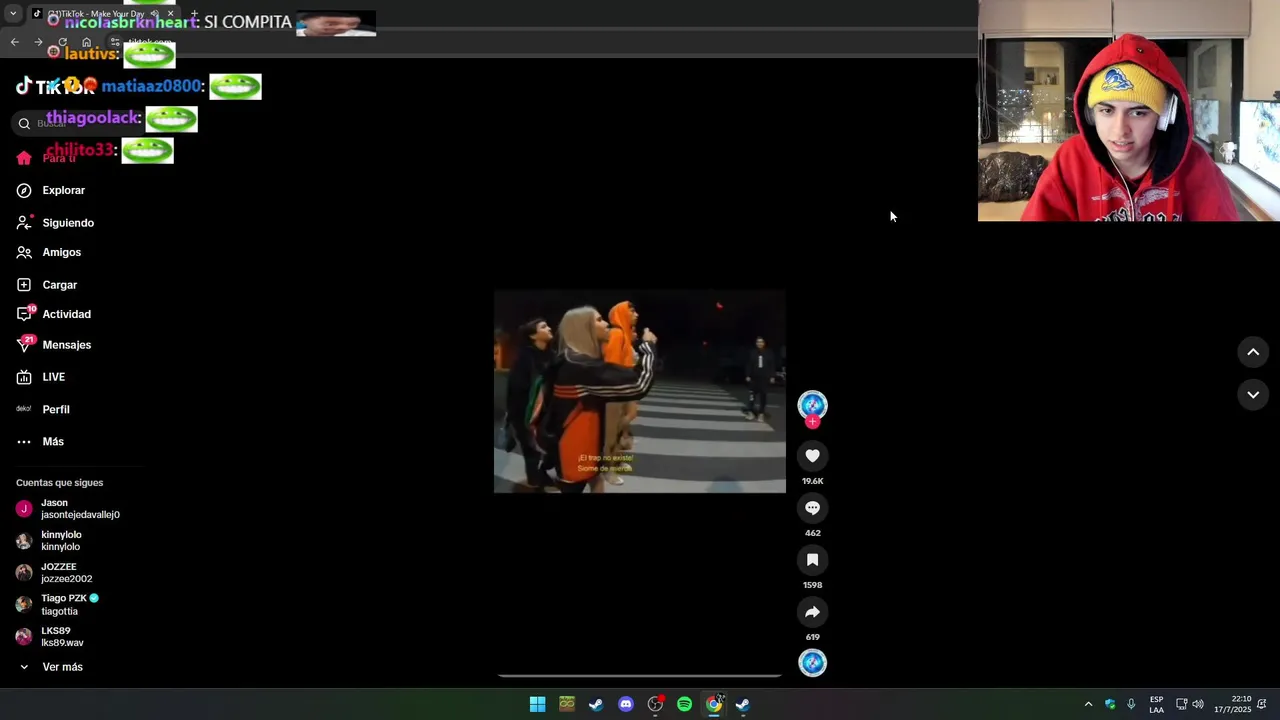Switch the ESP LAA keyboard language
Image resolution: width=1280 pixels, height=720 pixels.
[x=1157, y=704]
